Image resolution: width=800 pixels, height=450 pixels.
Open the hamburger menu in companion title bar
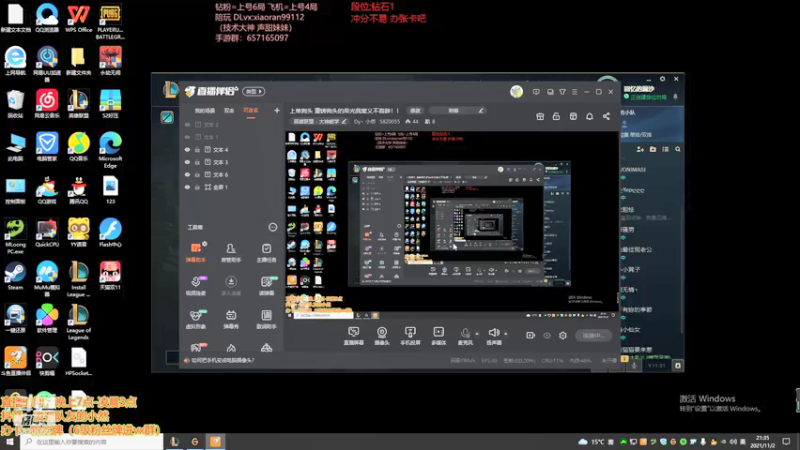574,92
